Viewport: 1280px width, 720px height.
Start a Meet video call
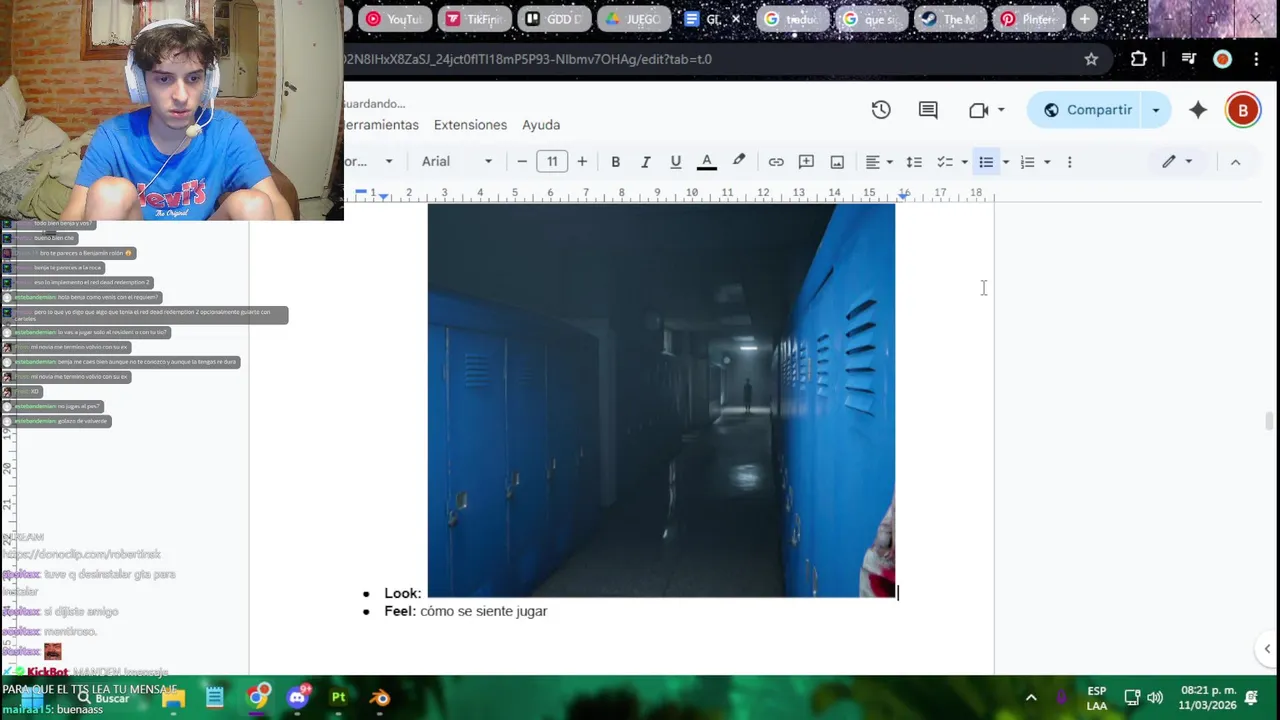(978, 110)
